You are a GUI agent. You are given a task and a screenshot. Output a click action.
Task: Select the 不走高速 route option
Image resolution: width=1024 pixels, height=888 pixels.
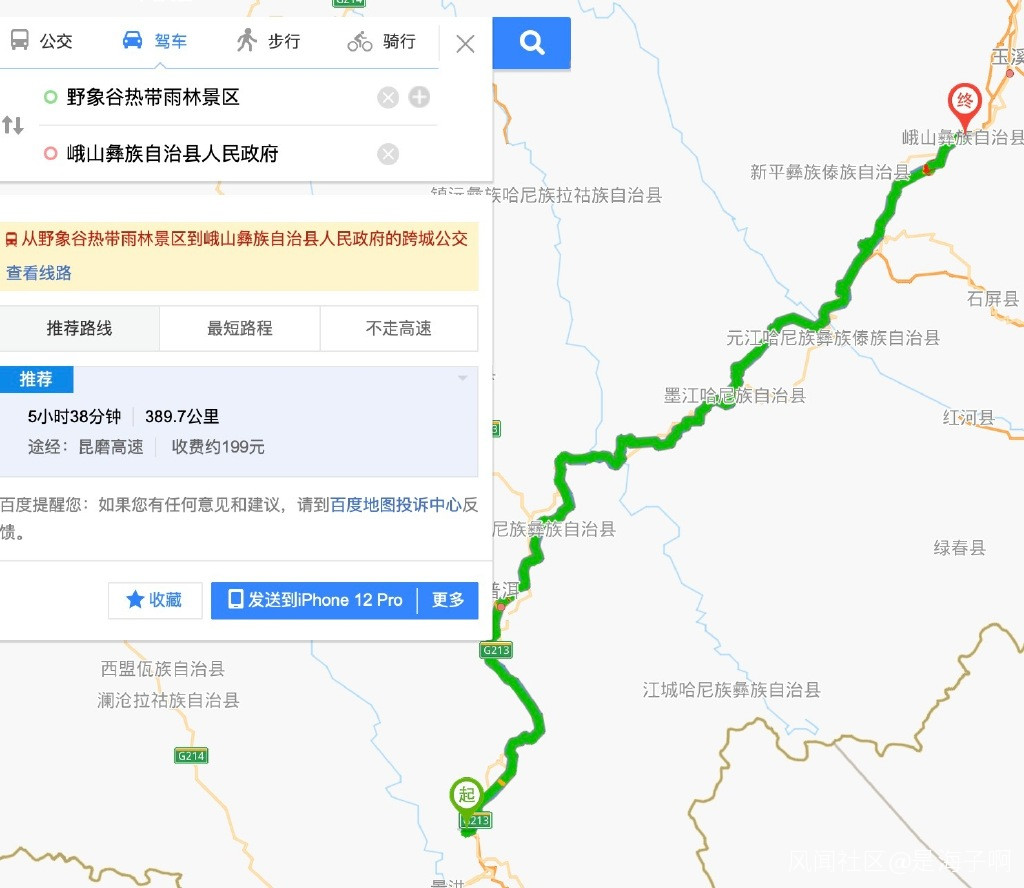coord(398,328)
